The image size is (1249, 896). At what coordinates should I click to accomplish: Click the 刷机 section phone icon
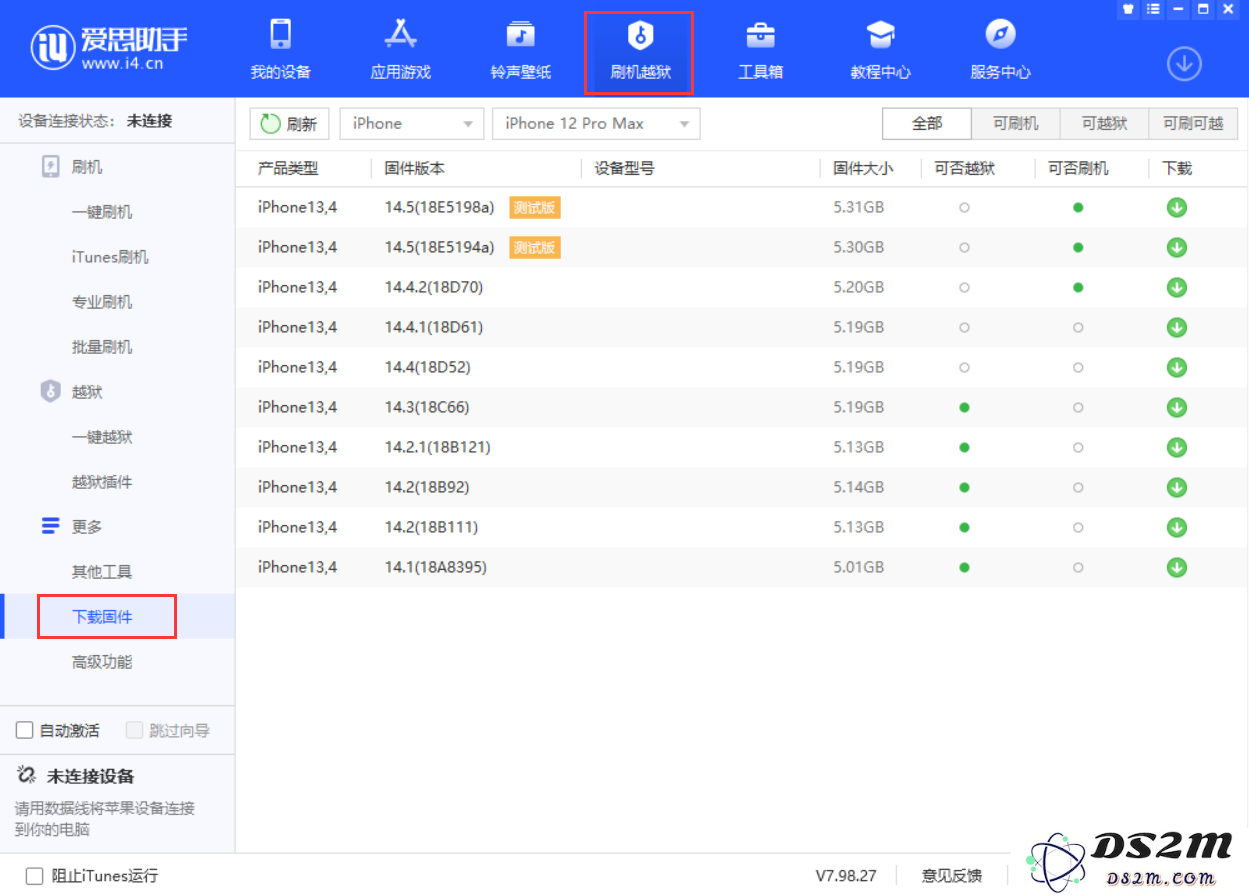[x=51, y=167]
